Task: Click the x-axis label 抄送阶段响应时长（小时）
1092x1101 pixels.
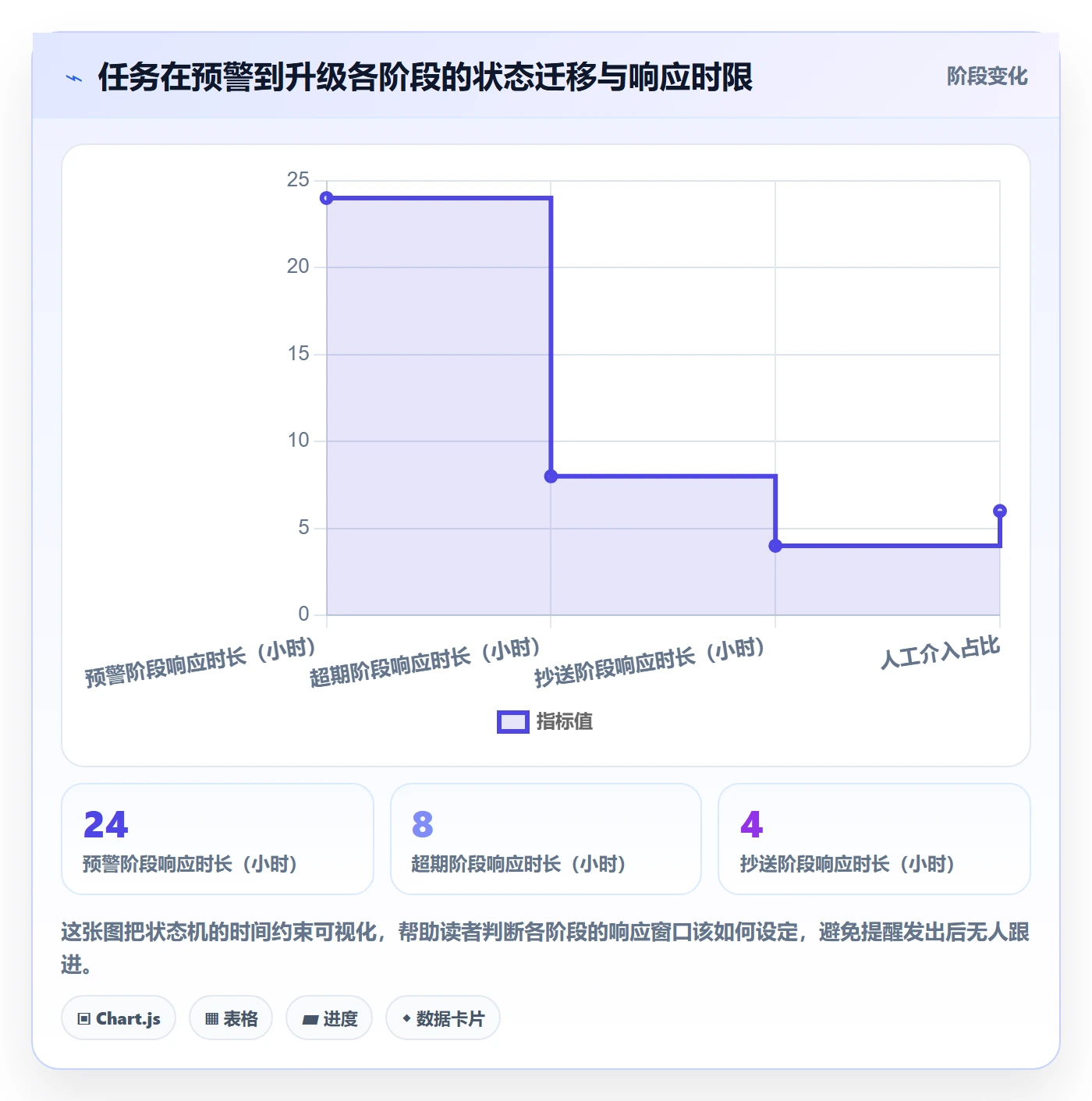Action: coord(651,663)
